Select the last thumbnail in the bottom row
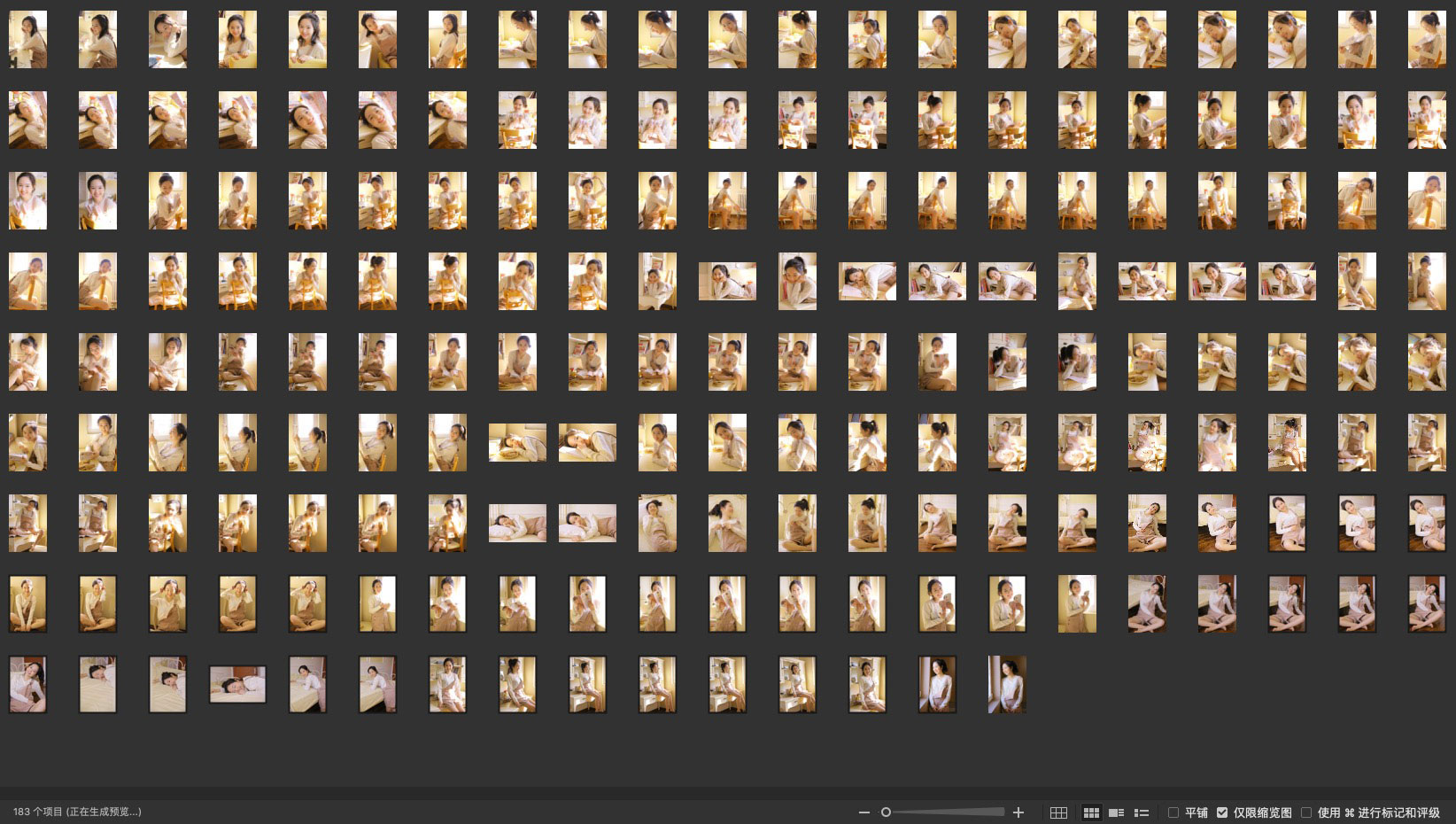Image resolution: width=1456 pixels, height=824 pixels. click(1007, 684)
